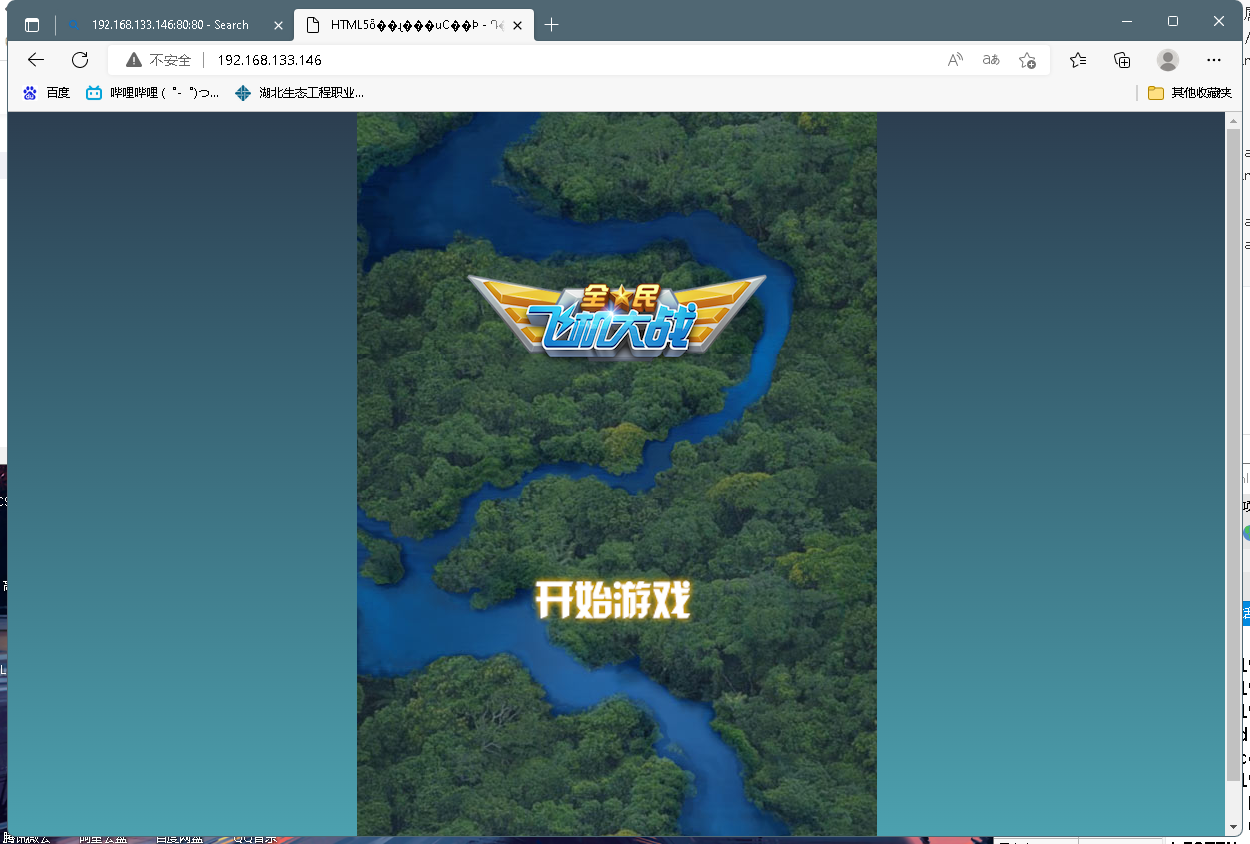Open the 湖北生态工程职业 bookmark
The width and height of the screenshot is (1250, 844).
(298, 93)
